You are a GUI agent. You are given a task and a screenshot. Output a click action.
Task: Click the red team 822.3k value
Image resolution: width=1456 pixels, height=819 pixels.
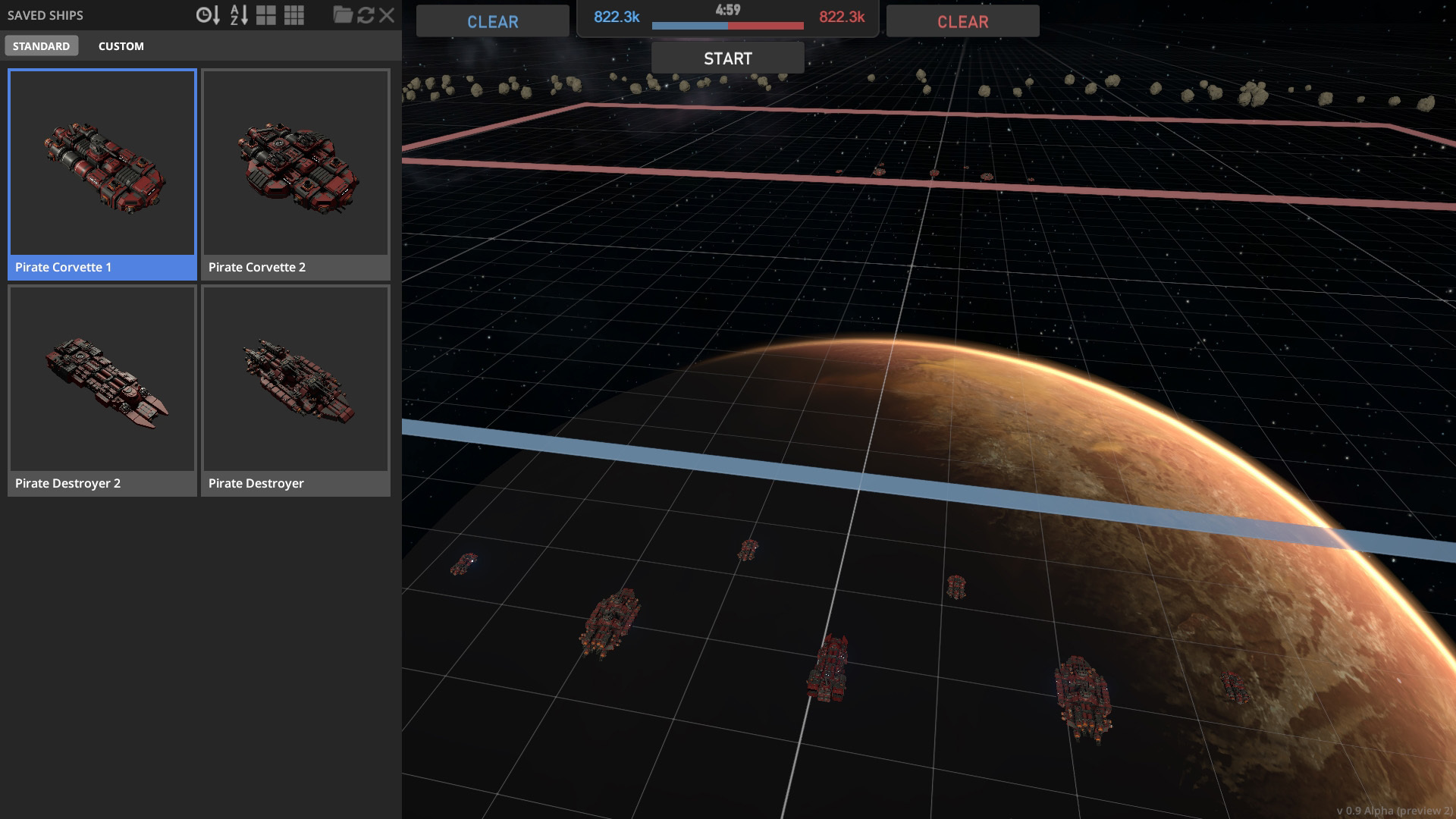pyautogui.click(x=842, y=17)
